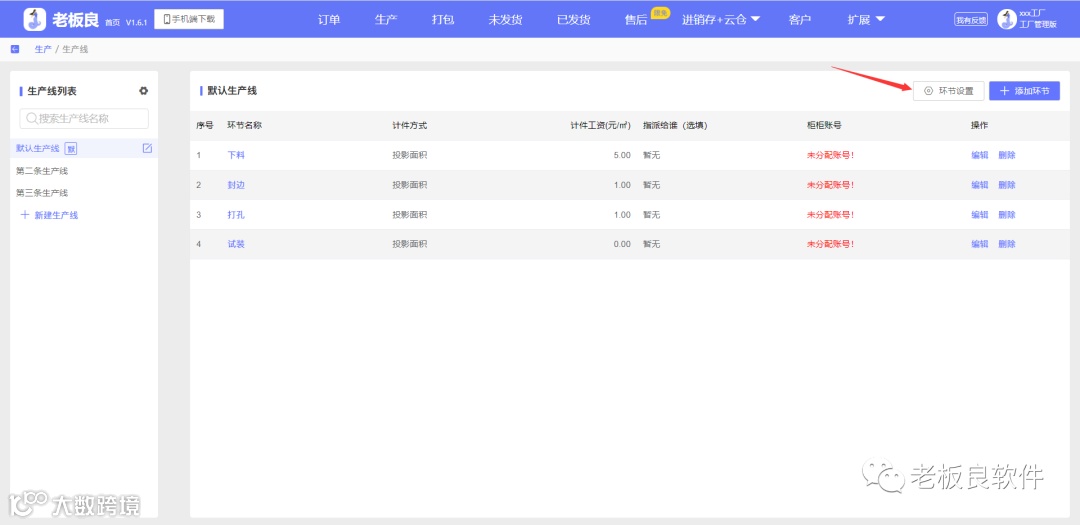Screen dimensions: 1080x525
Task: Click 新建生产线 to add a line
Action: click(x=49, y=215)
